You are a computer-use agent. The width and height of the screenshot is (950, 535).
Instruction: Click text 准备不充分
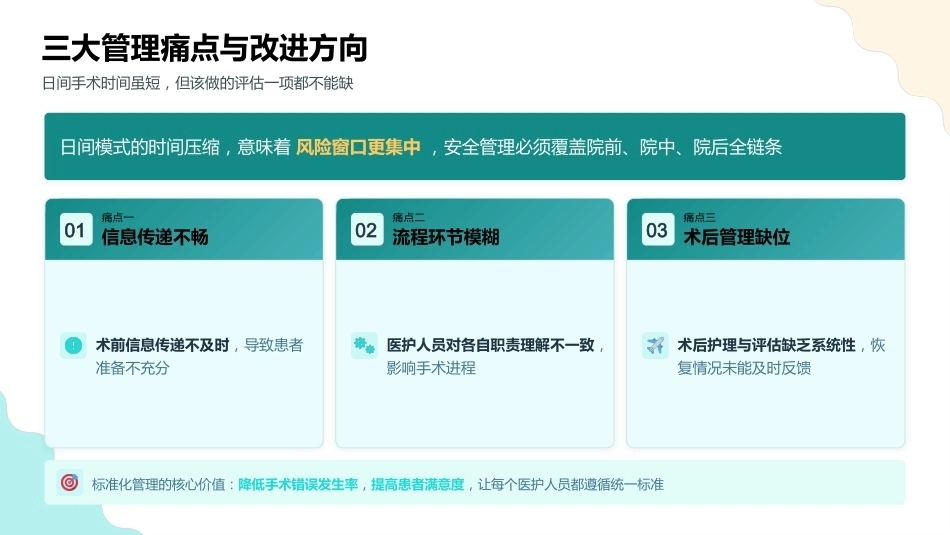click(x=132, y=368)
